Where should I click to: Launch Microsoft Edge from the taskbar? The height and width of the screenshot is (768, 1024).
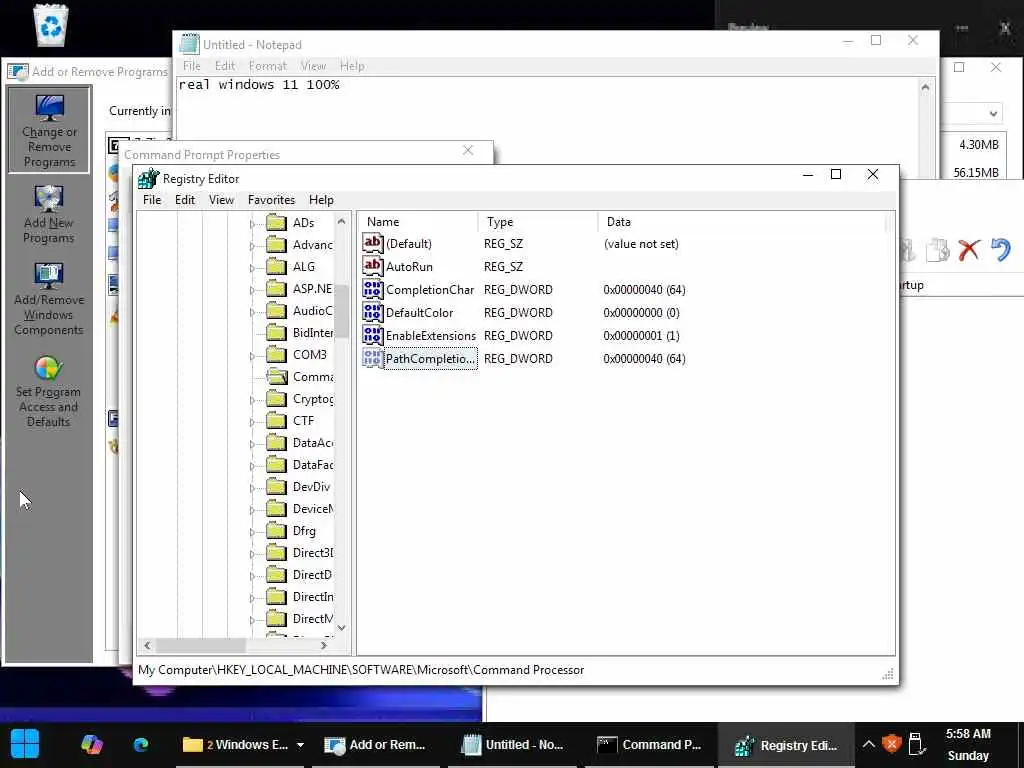pos(140,744)
